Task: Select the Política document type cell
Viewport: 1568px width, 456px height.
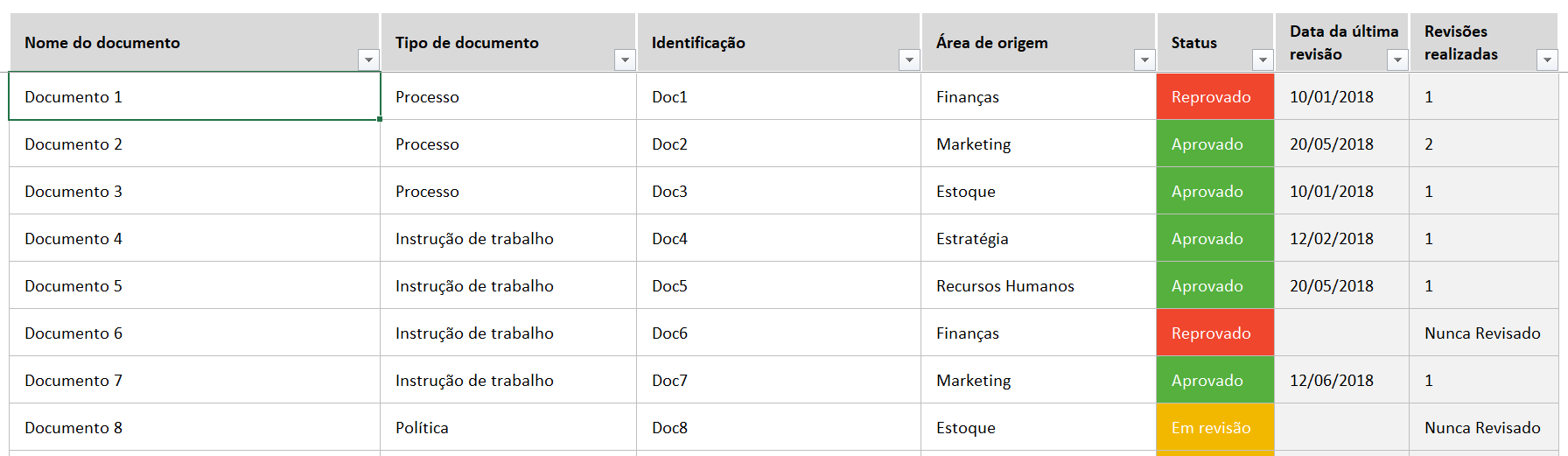Action: (x=508, y=427)
